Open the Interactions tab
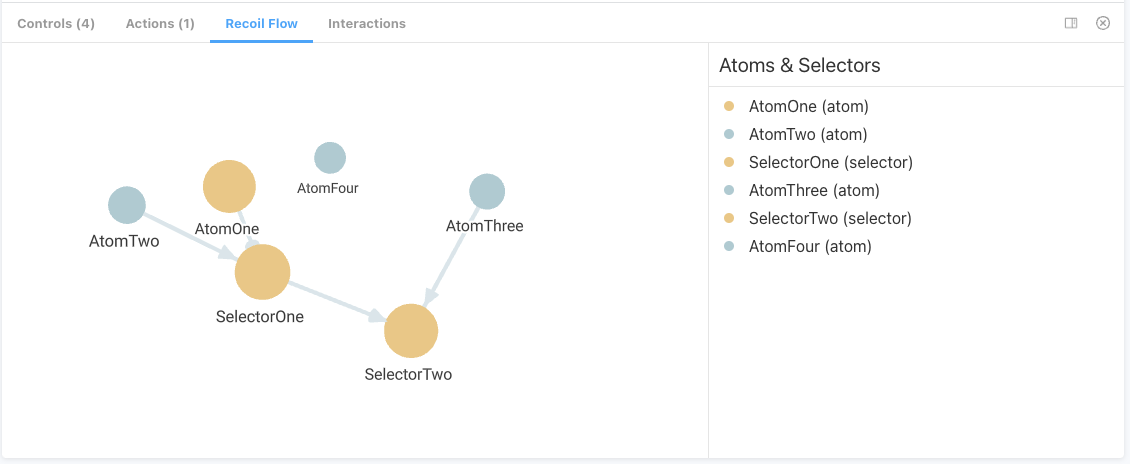Viewport: 1130px width, 464px height. pyautogui.click(x=367, y=24)
